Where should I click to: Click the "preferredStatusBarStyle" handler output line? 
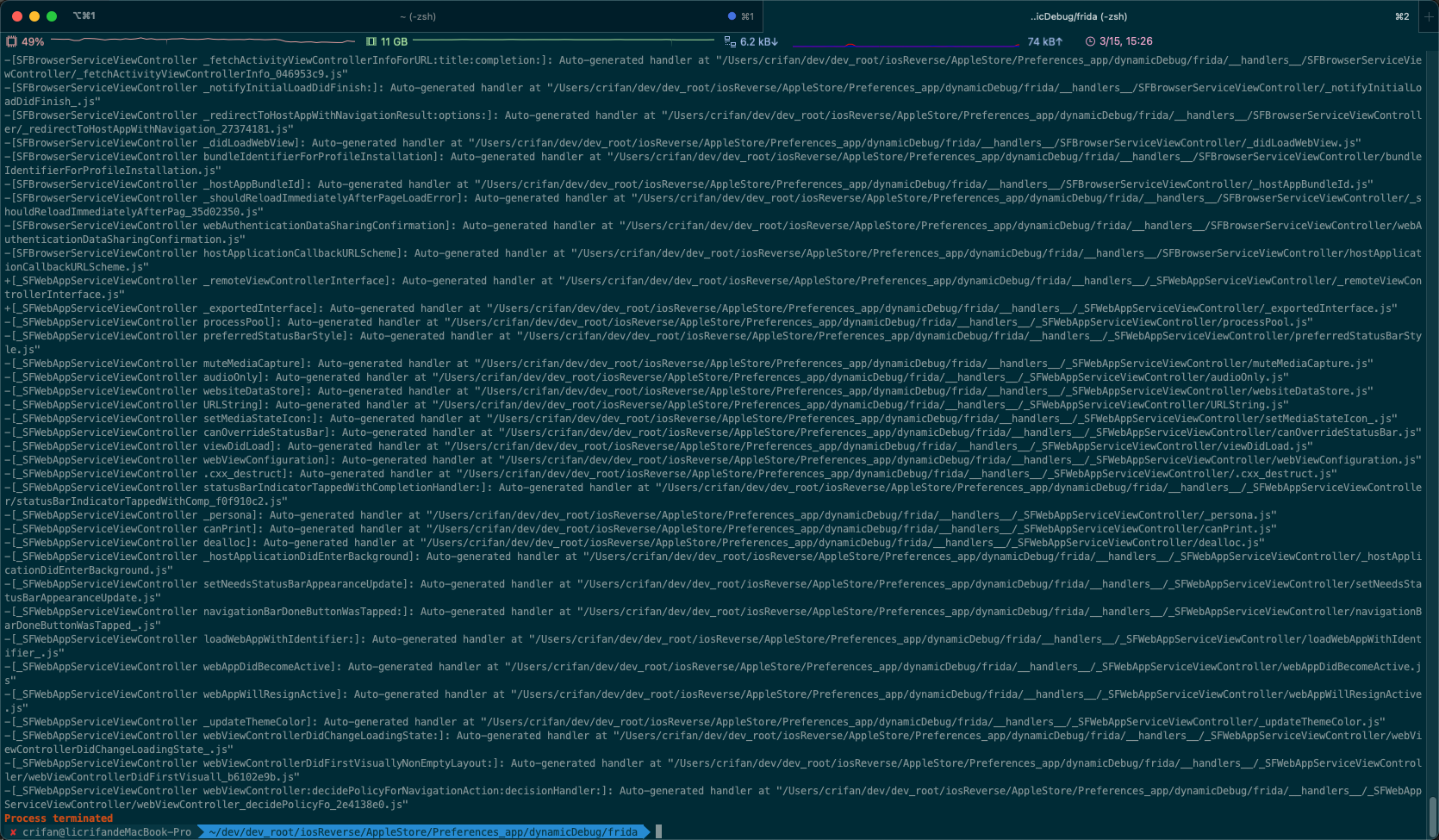pos(713,343)
